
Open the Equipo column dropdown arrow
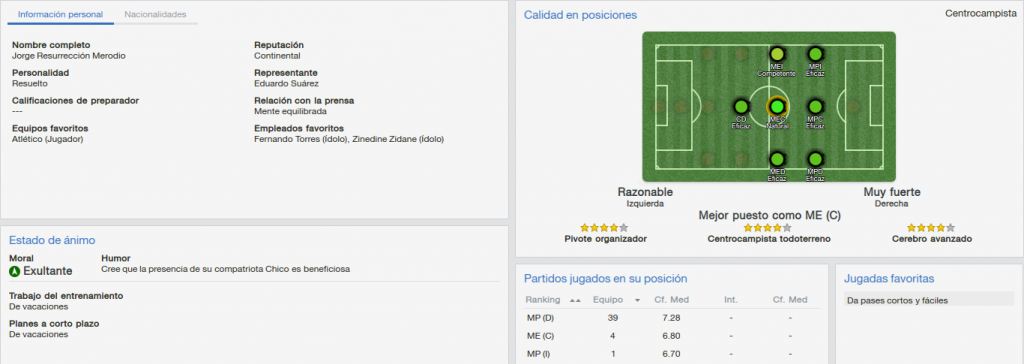click(x=637, y=301)
